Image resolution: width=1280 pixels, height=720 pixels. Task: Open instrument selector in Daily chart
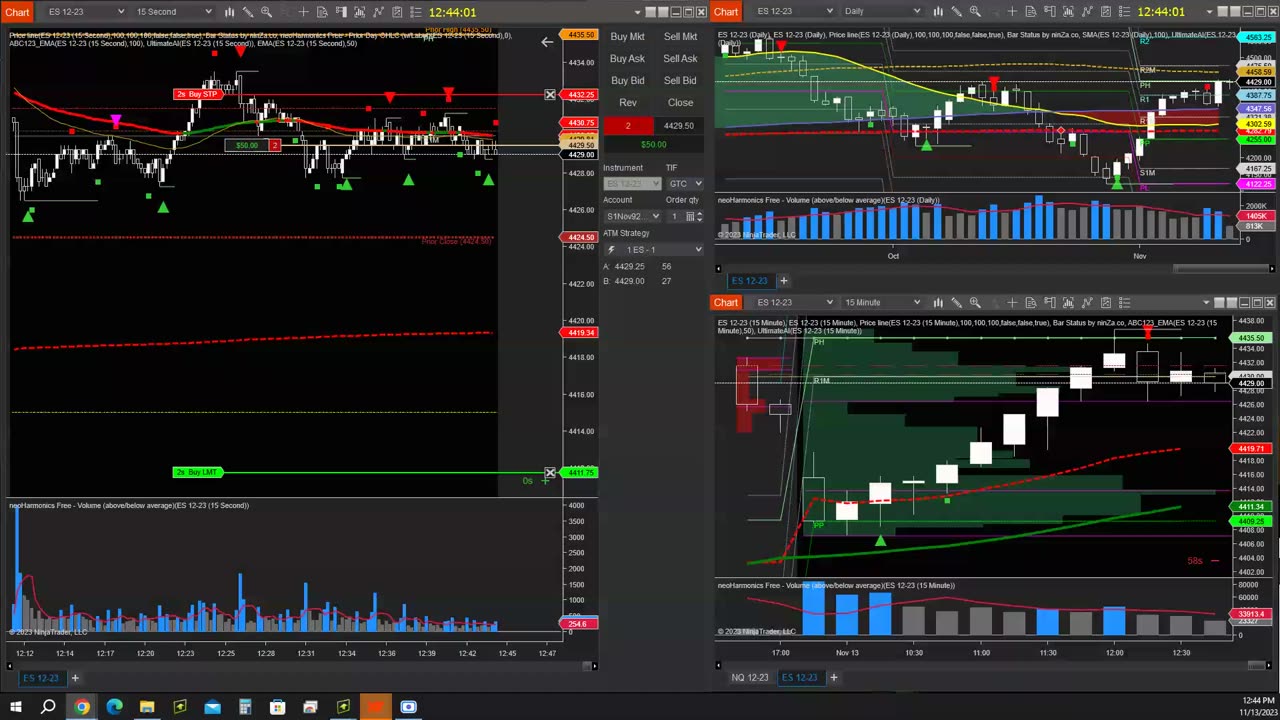[x=794, y=11]
